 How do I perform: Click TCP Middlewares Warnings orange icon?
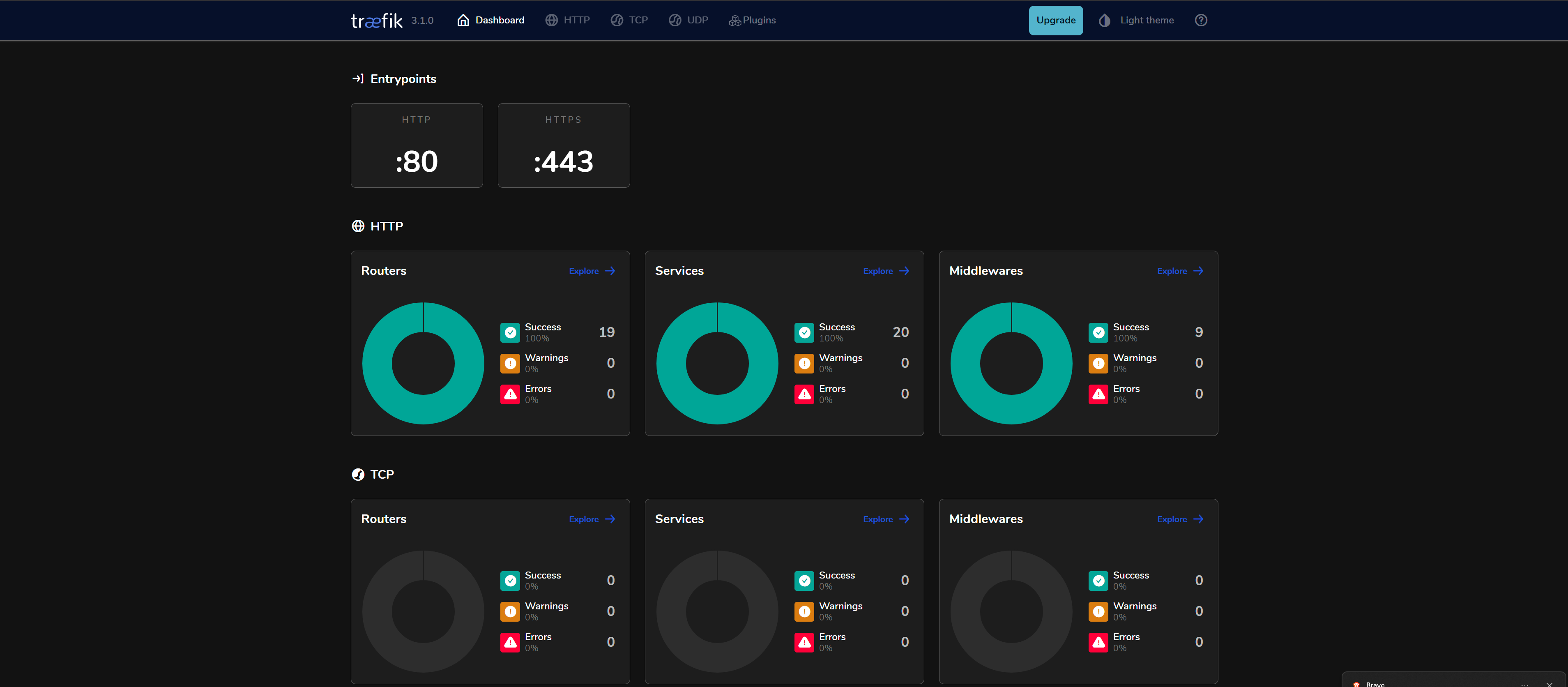pyautogui.click(x=1098, y=611)
